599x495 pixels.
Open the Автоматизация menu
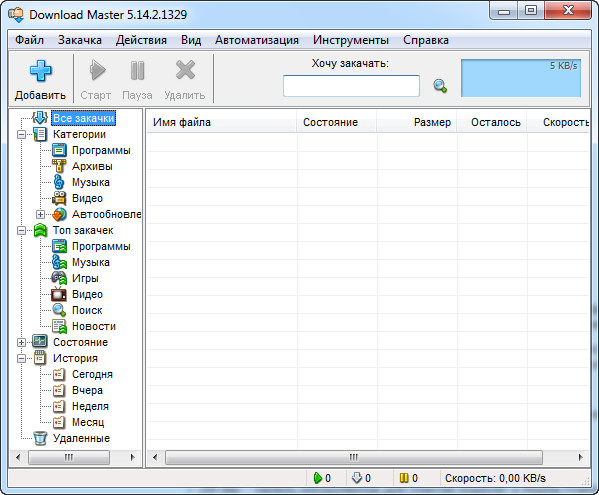coord(257,40)
